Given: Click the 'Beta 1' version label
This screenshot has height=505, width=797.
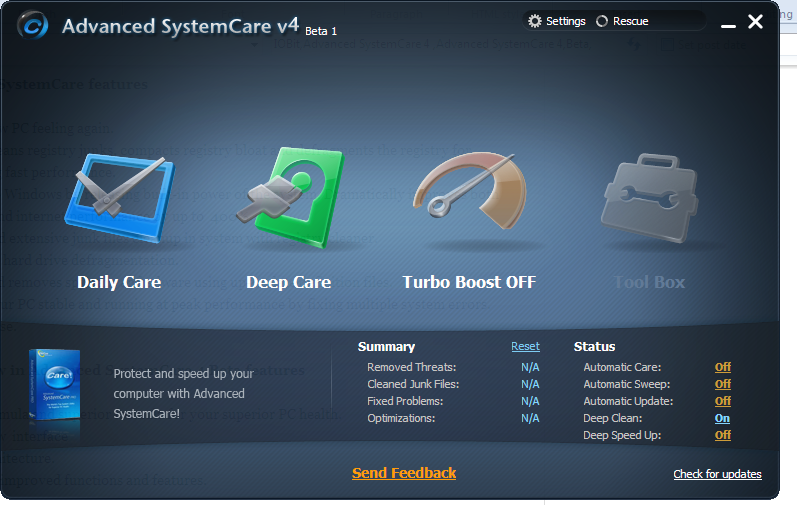Looking at the screenshot, I should coord(321,31).
